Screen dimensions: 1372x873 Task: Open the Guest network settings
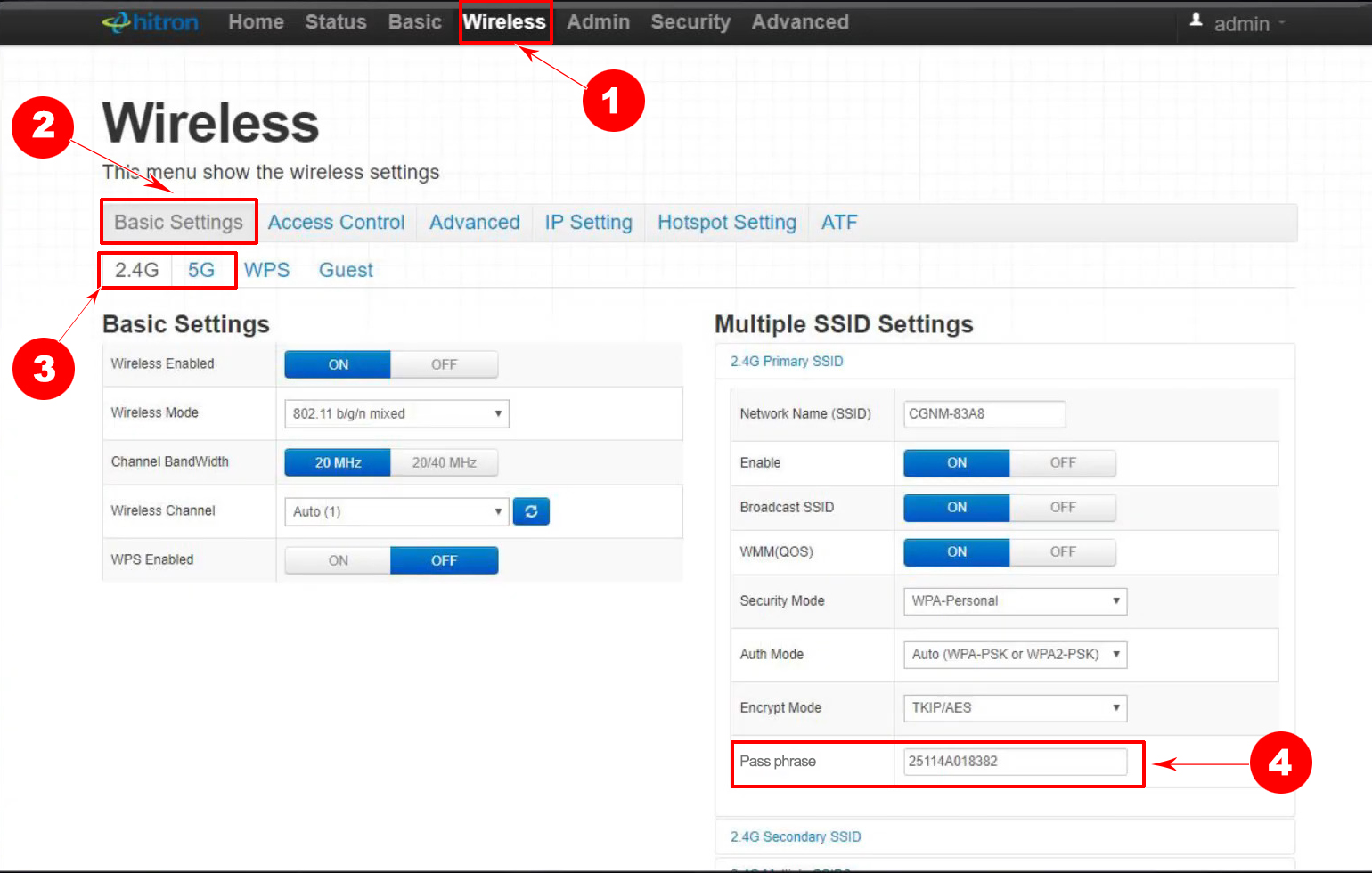[x=346, y=269]
